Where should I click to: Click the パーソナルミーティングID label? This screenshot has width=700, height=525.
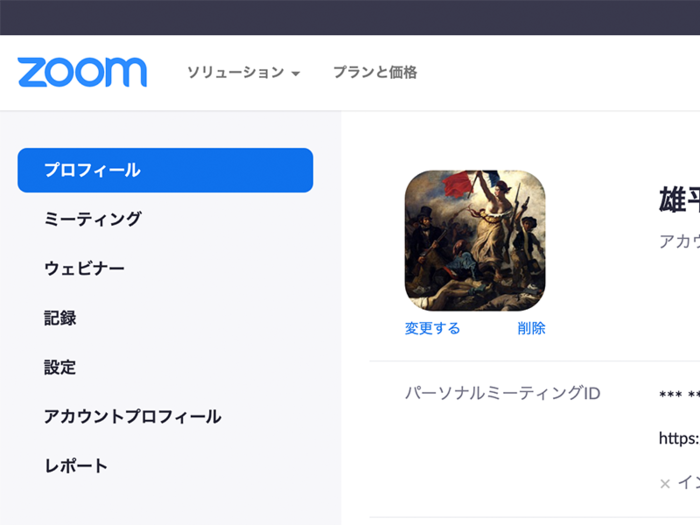coord(503,393)
